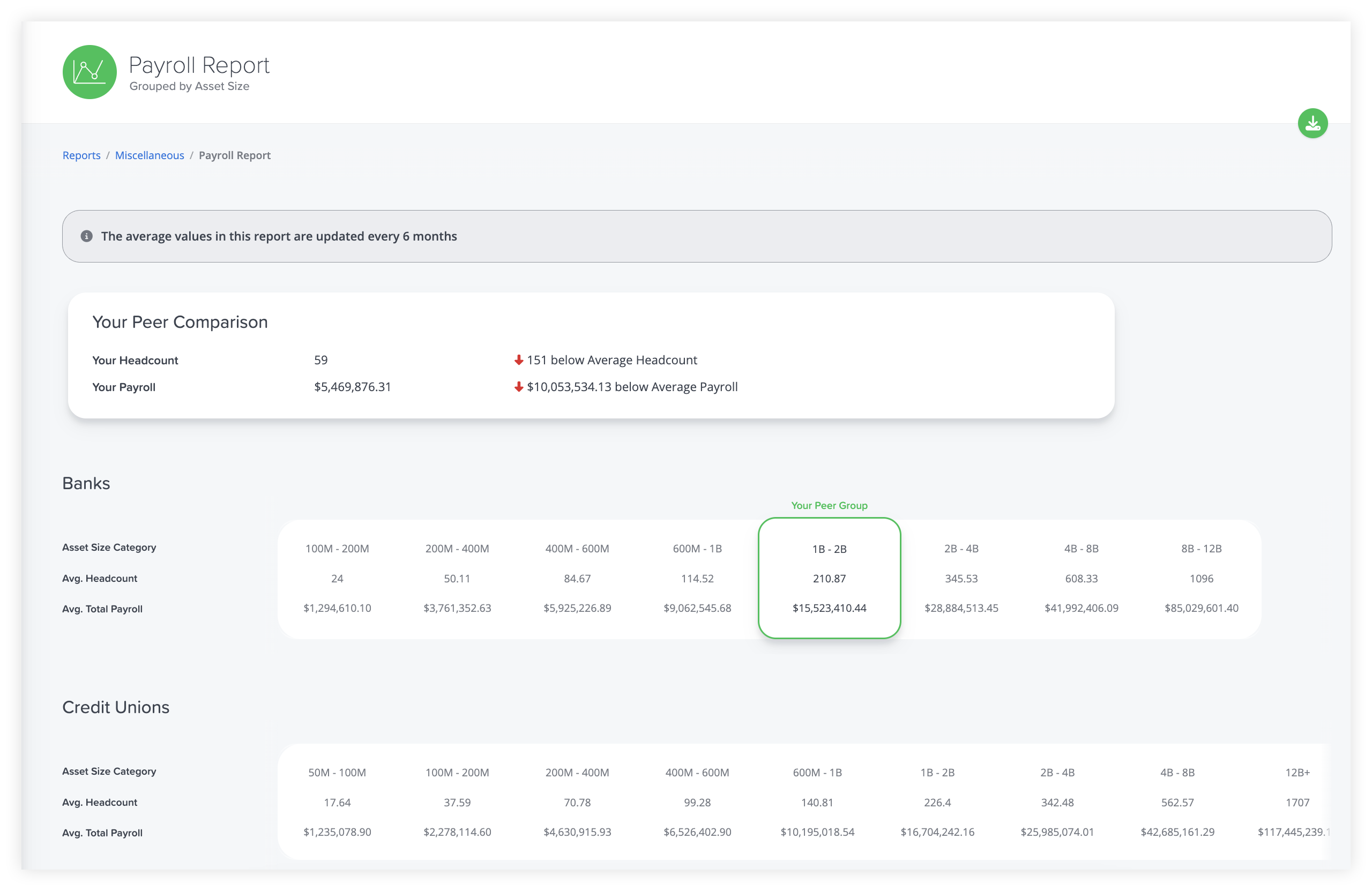Click the Credit Unions section heading
This screenshot has height=891, width=1372.
pos(116,708)
